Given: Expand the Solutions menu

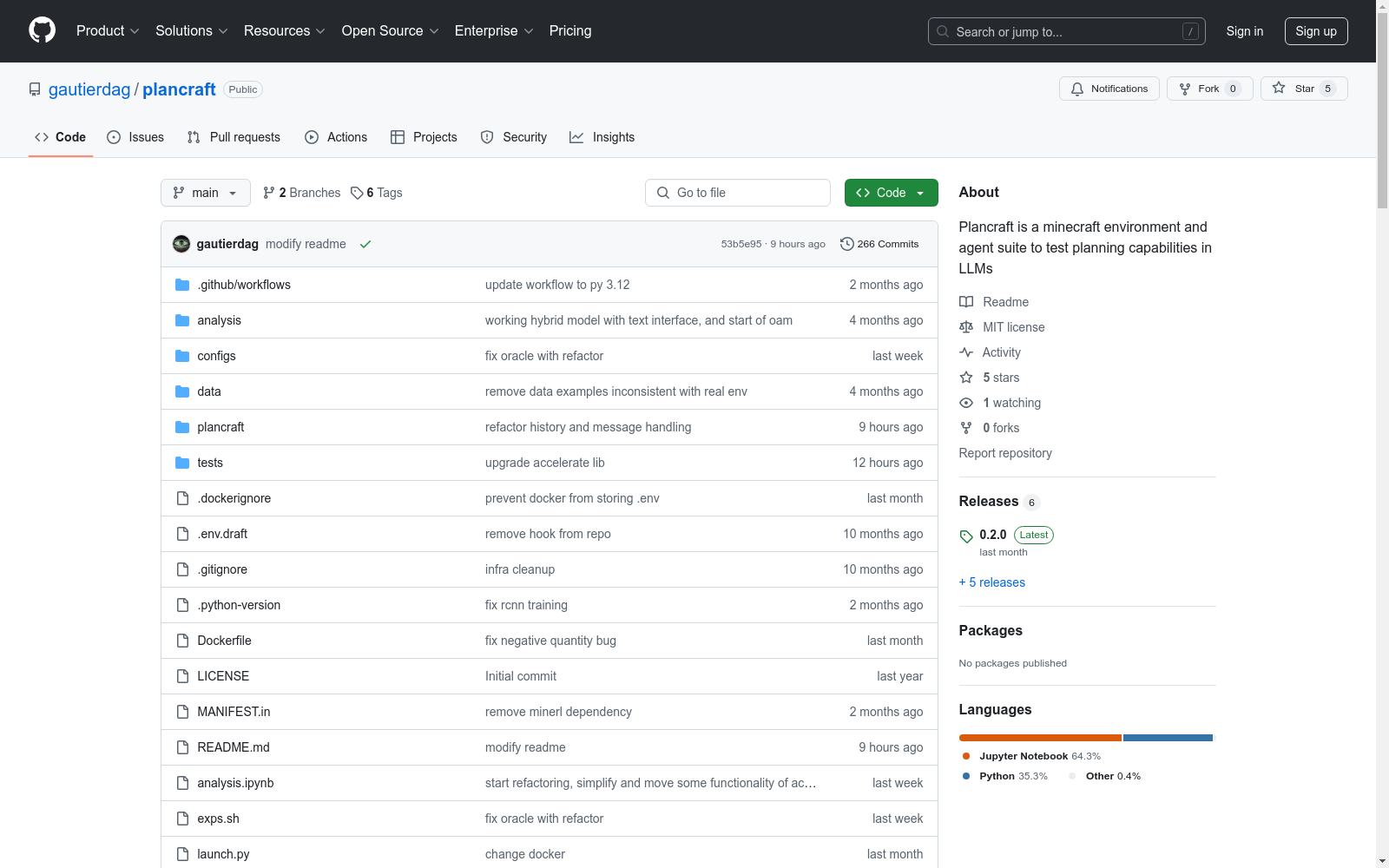Looking at the screenshot, I should [x=192, y=31].
